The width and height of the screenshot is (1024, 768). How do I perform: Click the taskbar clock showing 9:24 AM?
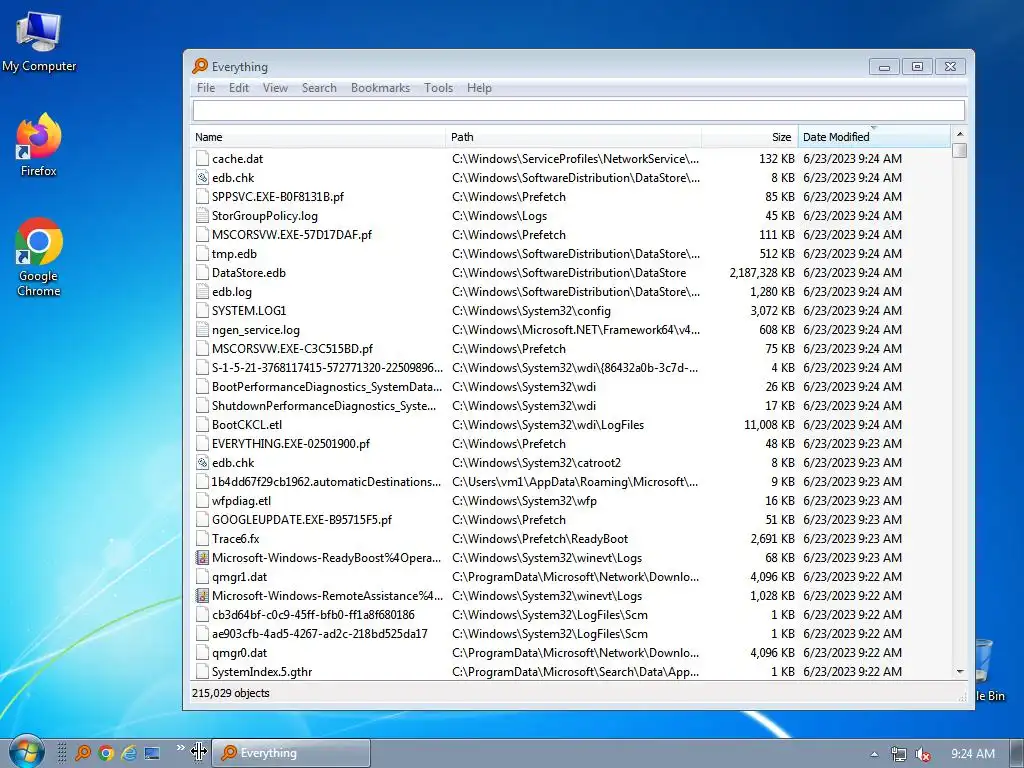tap(972, 754)
